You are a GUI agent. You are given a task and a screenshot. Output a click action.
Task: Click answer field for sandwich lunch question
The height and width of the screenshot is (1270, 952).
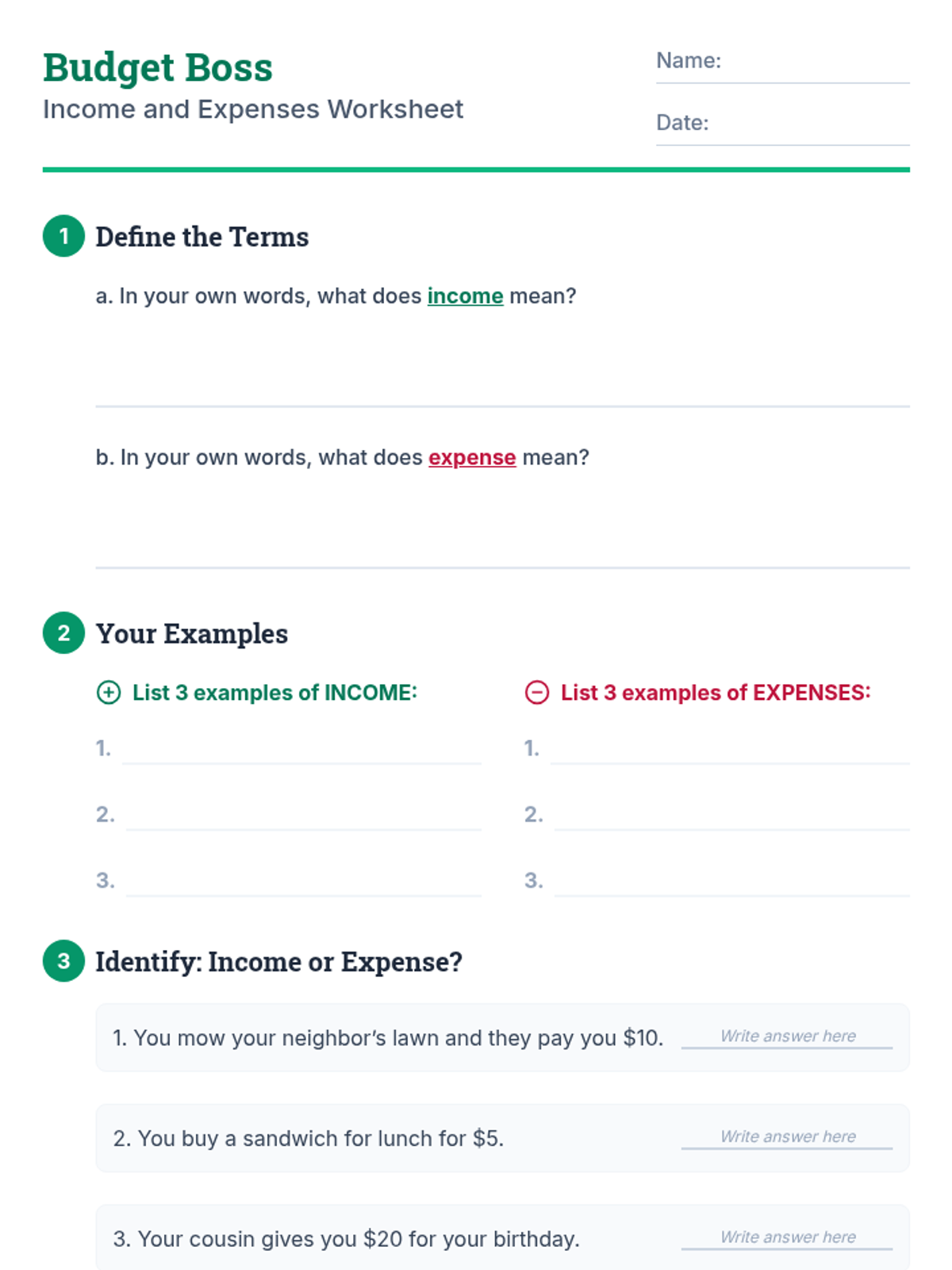pos(787,1137)
